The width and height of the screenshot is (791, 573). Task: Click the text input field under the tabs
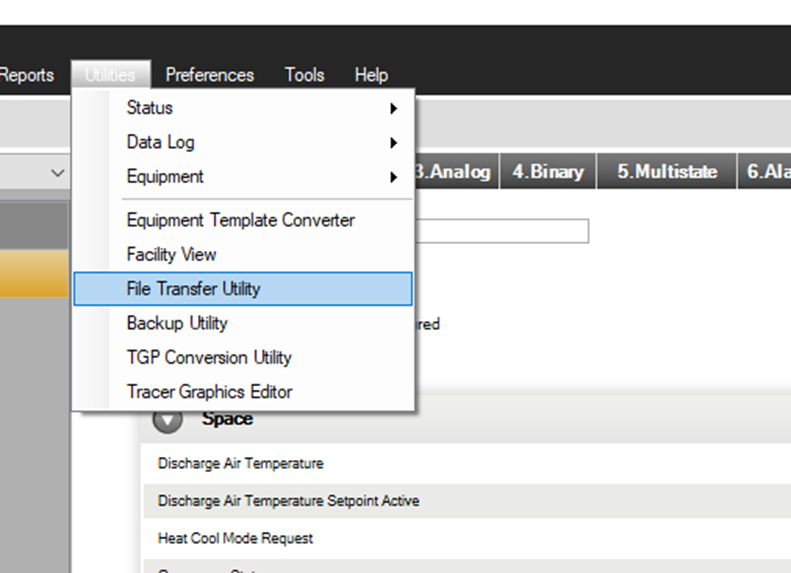(x=502, y=231)
